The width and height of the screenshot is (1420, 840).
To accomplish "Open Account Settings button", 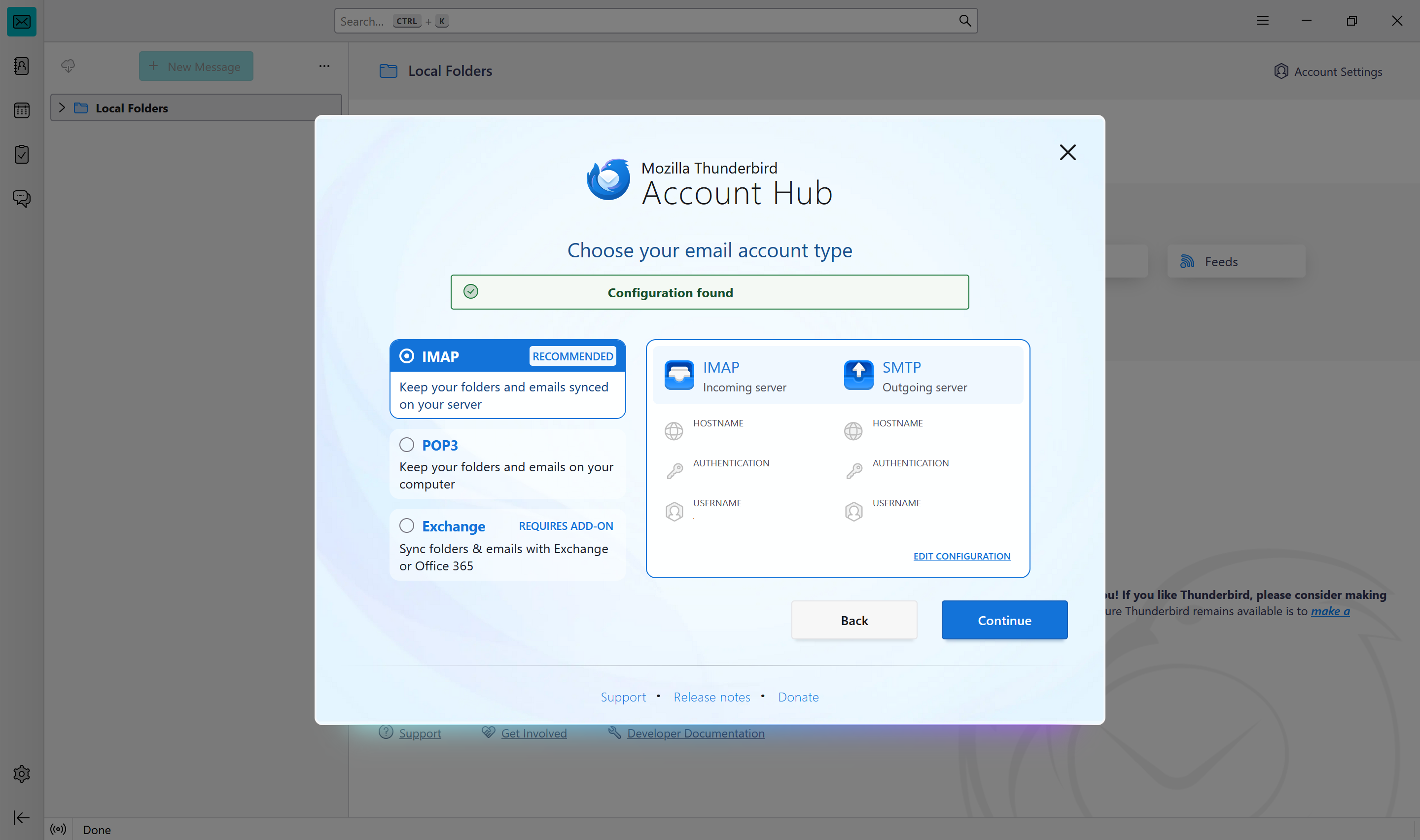I will 1328,72.
